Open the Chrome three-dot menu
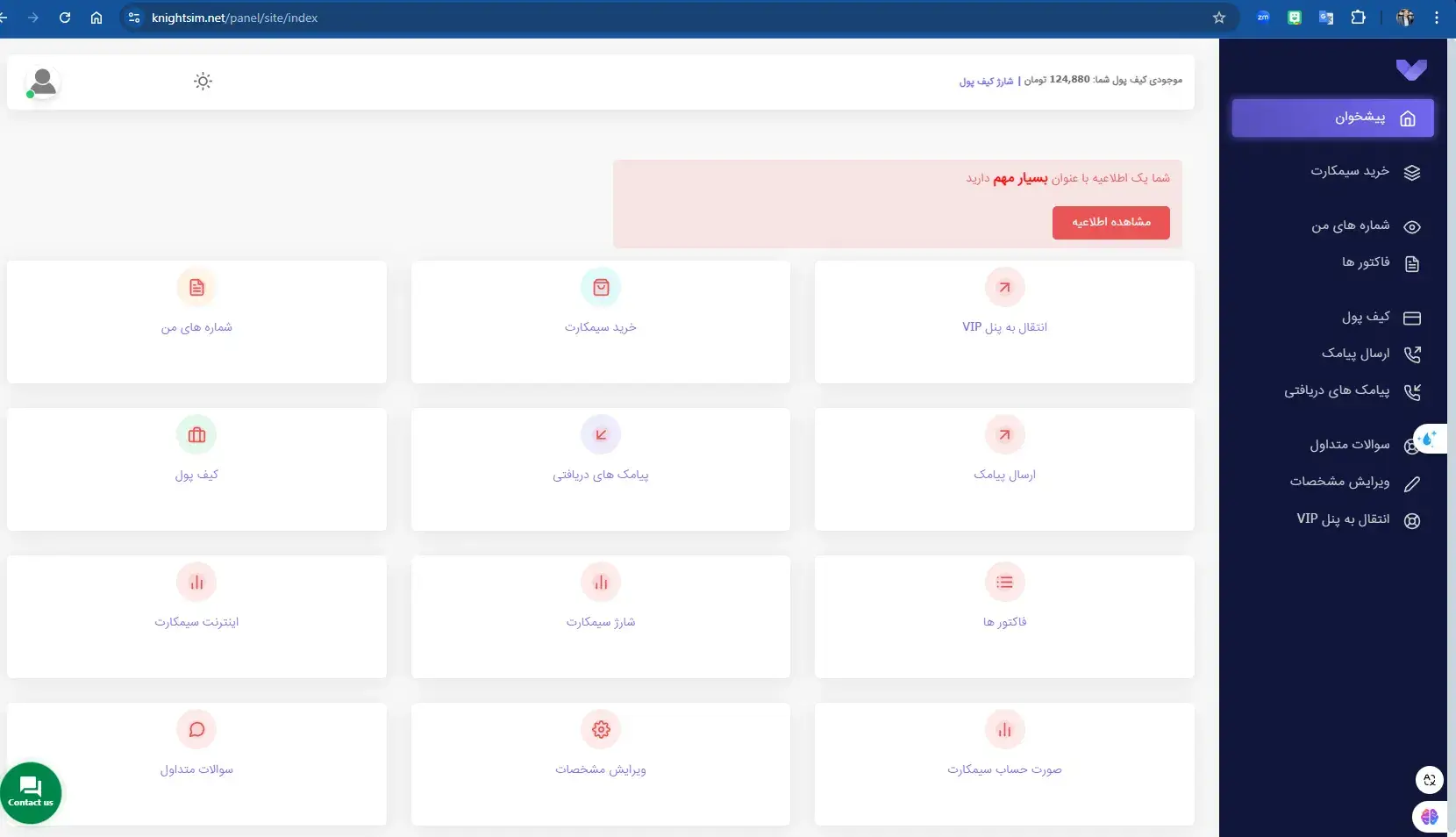Screen dimensions: 1456x837 tap(1437, 18)
